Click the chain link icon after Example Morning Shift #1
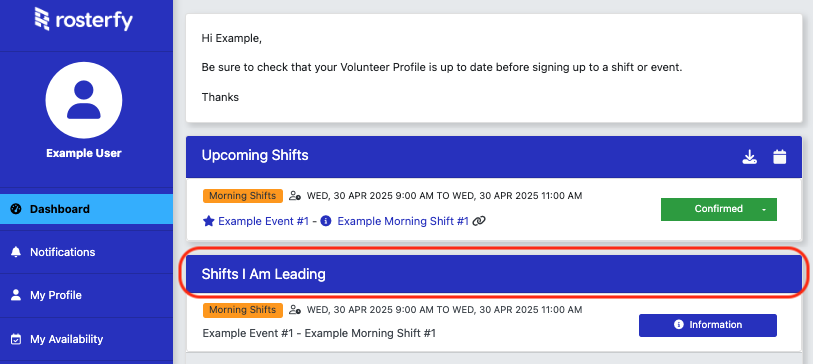 coord(480,221)
